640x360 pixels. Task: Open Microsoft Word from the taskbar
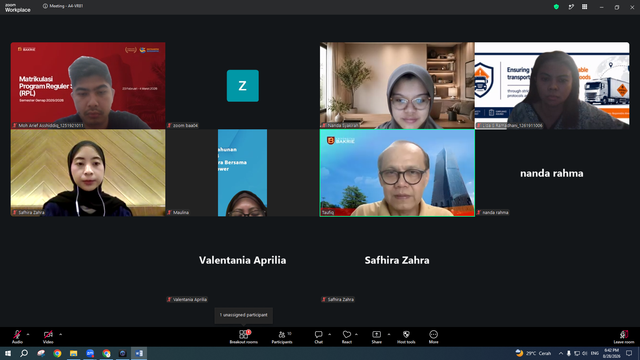[139, 353]
